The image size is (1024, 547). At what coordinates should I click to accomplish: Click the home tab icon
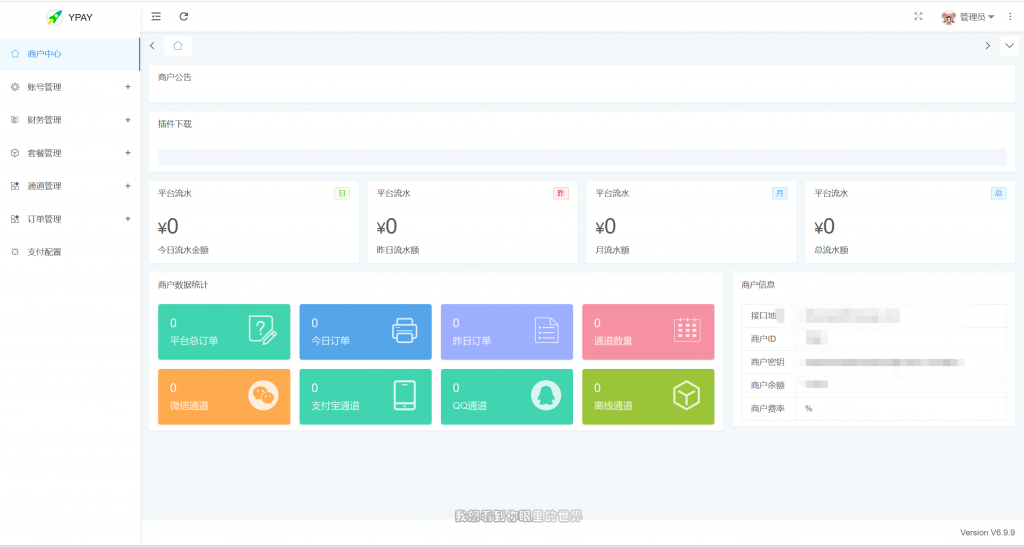coord(178,46)
